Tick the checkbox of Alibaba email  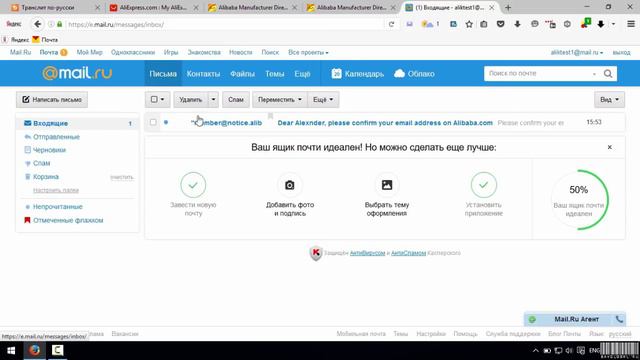(x=153, y=122)
